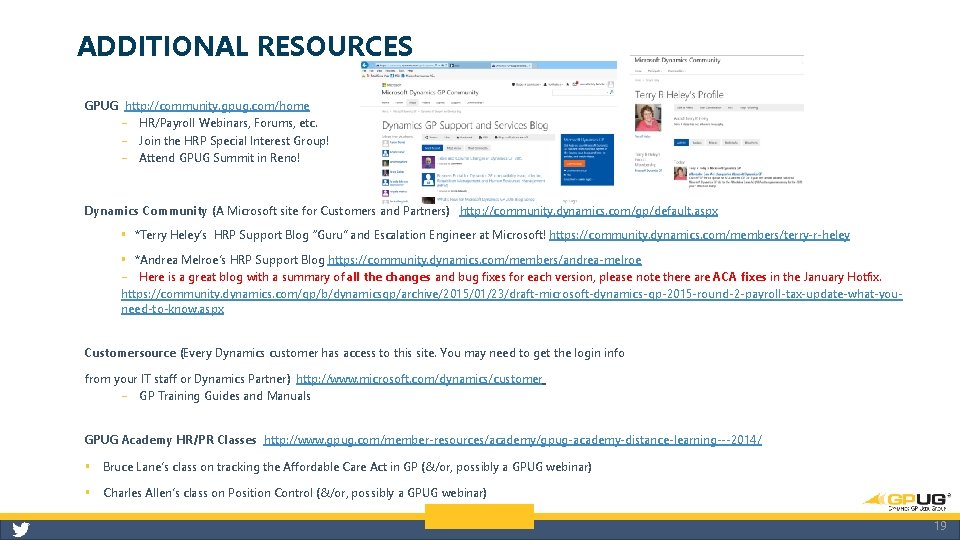Click the 'Dynamics Community' heading text
Image resolution: width=960 pixels, height=540 pixels.
(x=146, y=211)
